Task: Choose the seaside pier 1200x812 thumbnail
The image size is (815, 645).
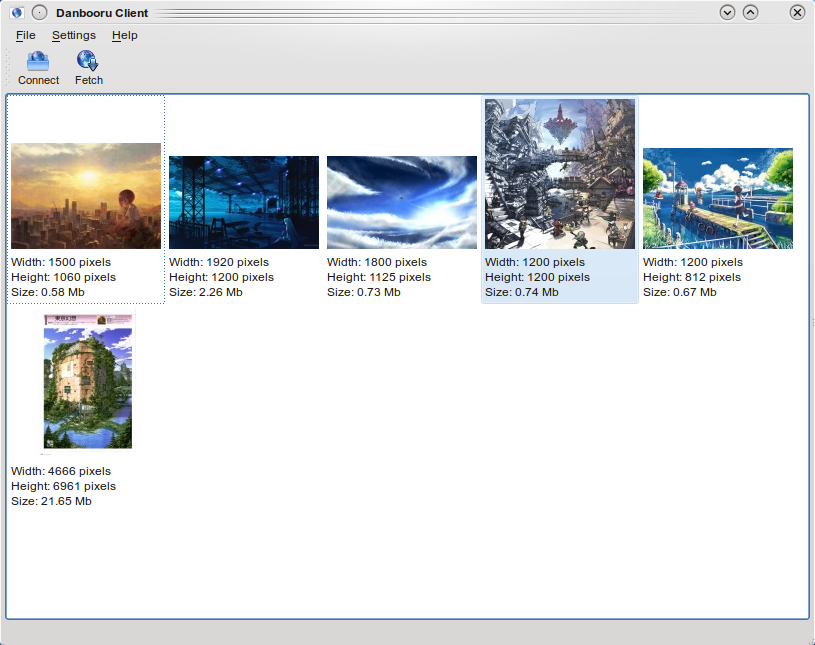Action: [718, 199]
